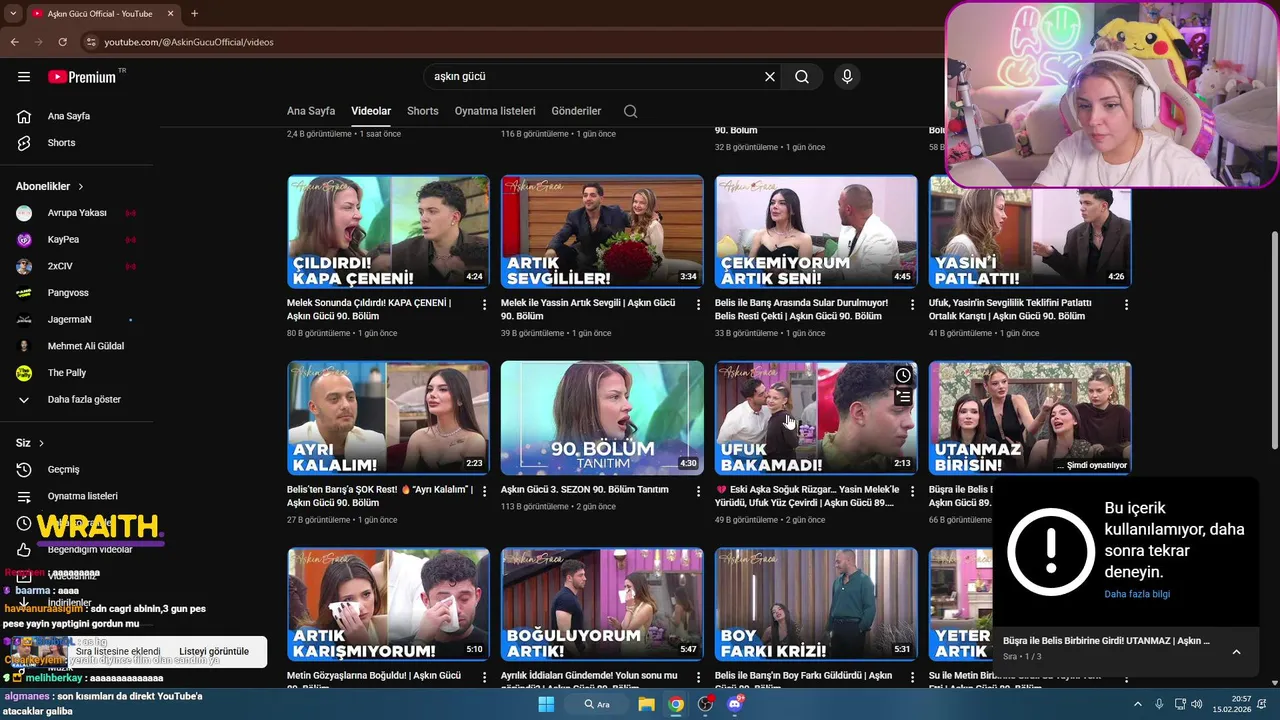Open Avrupa Yakası subscription
Viewport: 1280px width, 720px height.
coord(77,213)
